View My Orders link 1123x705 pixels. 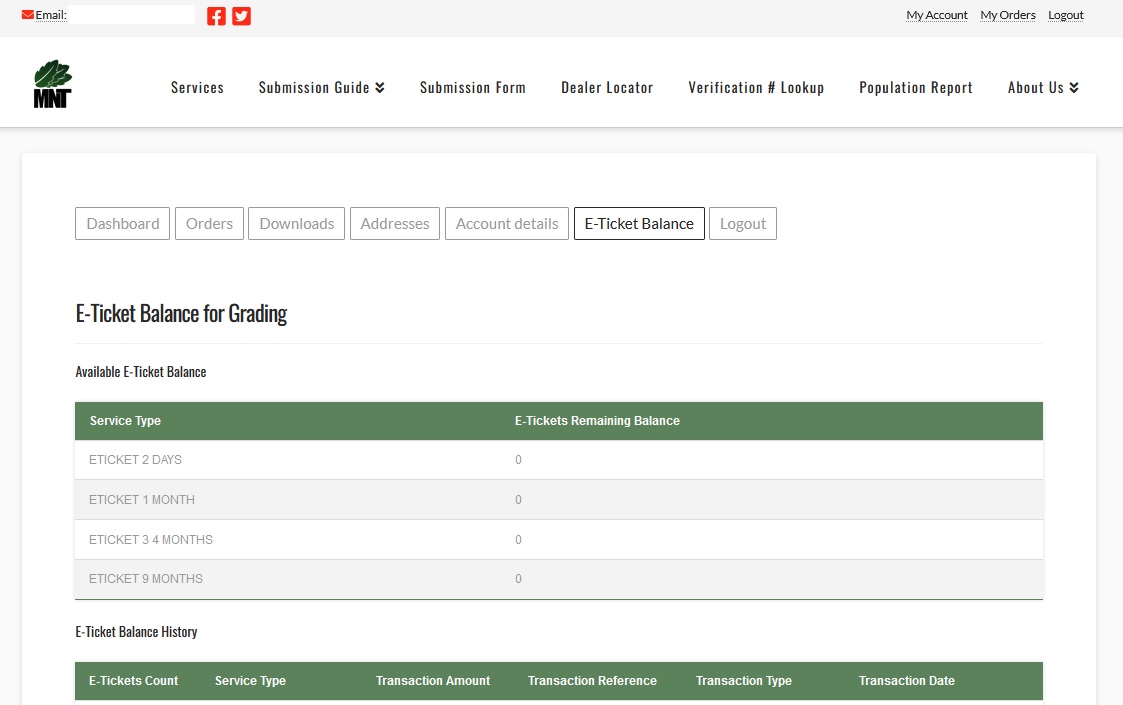click(1008, 15)
